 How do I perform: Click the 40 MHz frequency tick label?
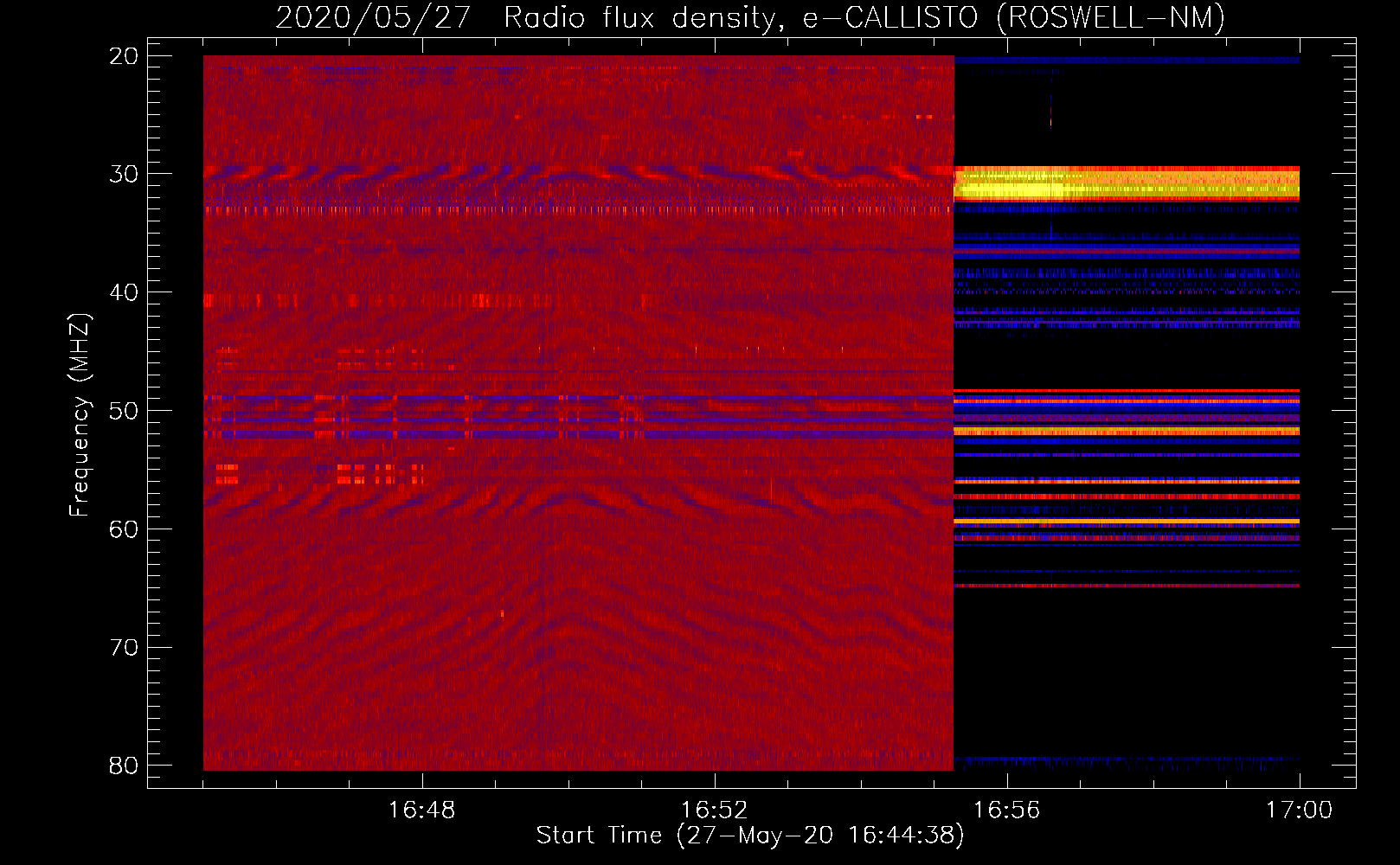124,292
